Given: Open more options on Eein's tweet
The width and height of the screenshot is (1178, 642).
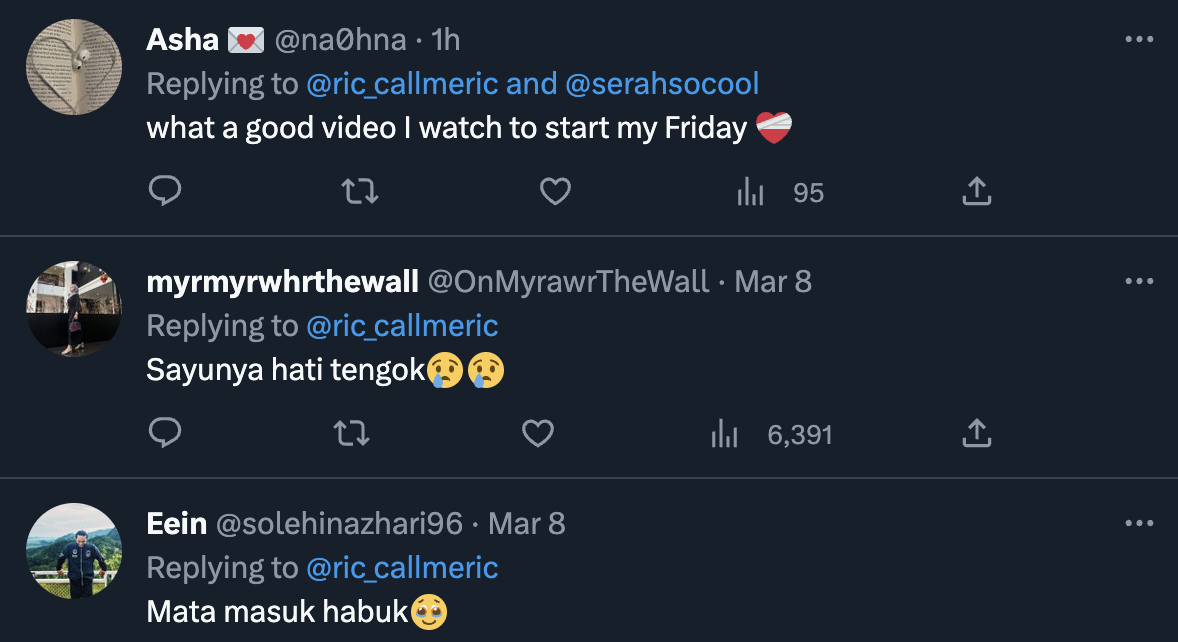Looking at the screenshot, I should 1139,524.
